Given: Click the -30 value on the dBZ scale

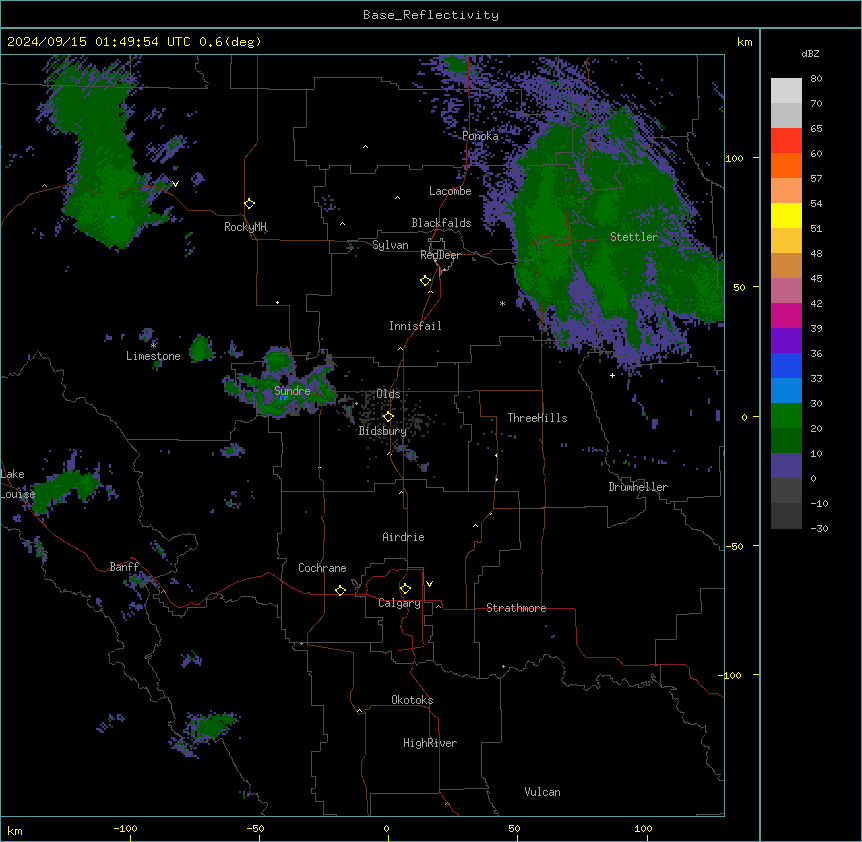Looking at the screenshot, I should click(x=819, y=529).
